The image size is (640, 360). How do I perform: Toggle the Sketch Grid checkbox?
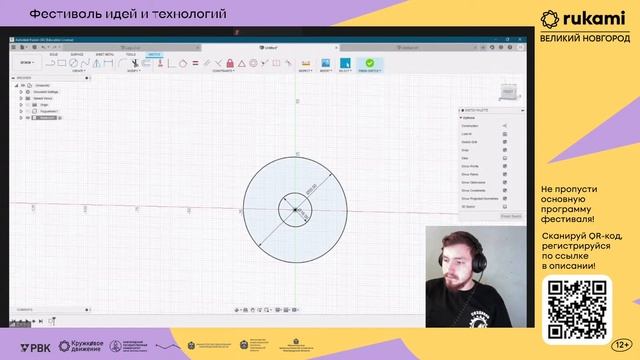[x=505, y=142]
